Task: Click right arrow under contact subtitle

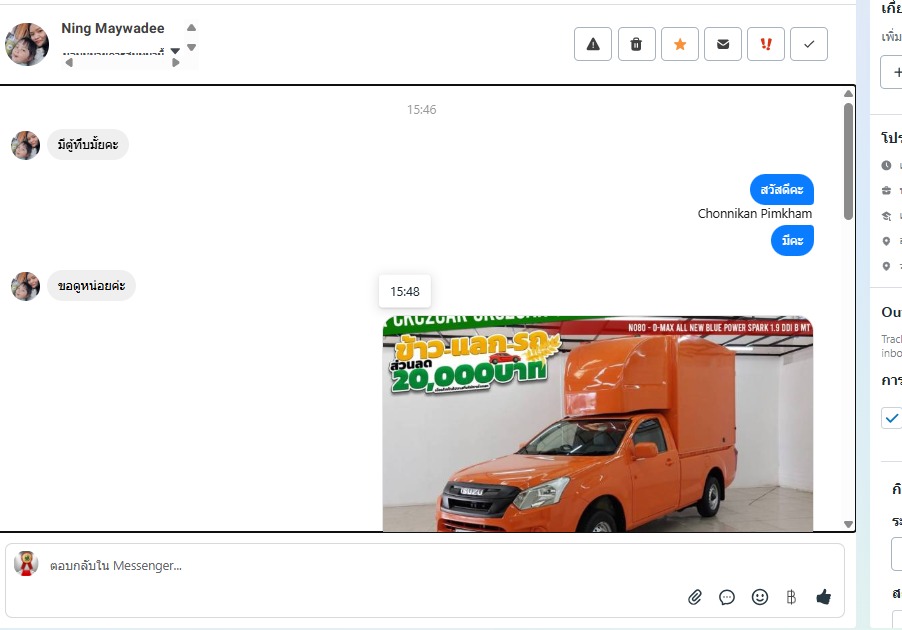Action: tap(175, 63)
